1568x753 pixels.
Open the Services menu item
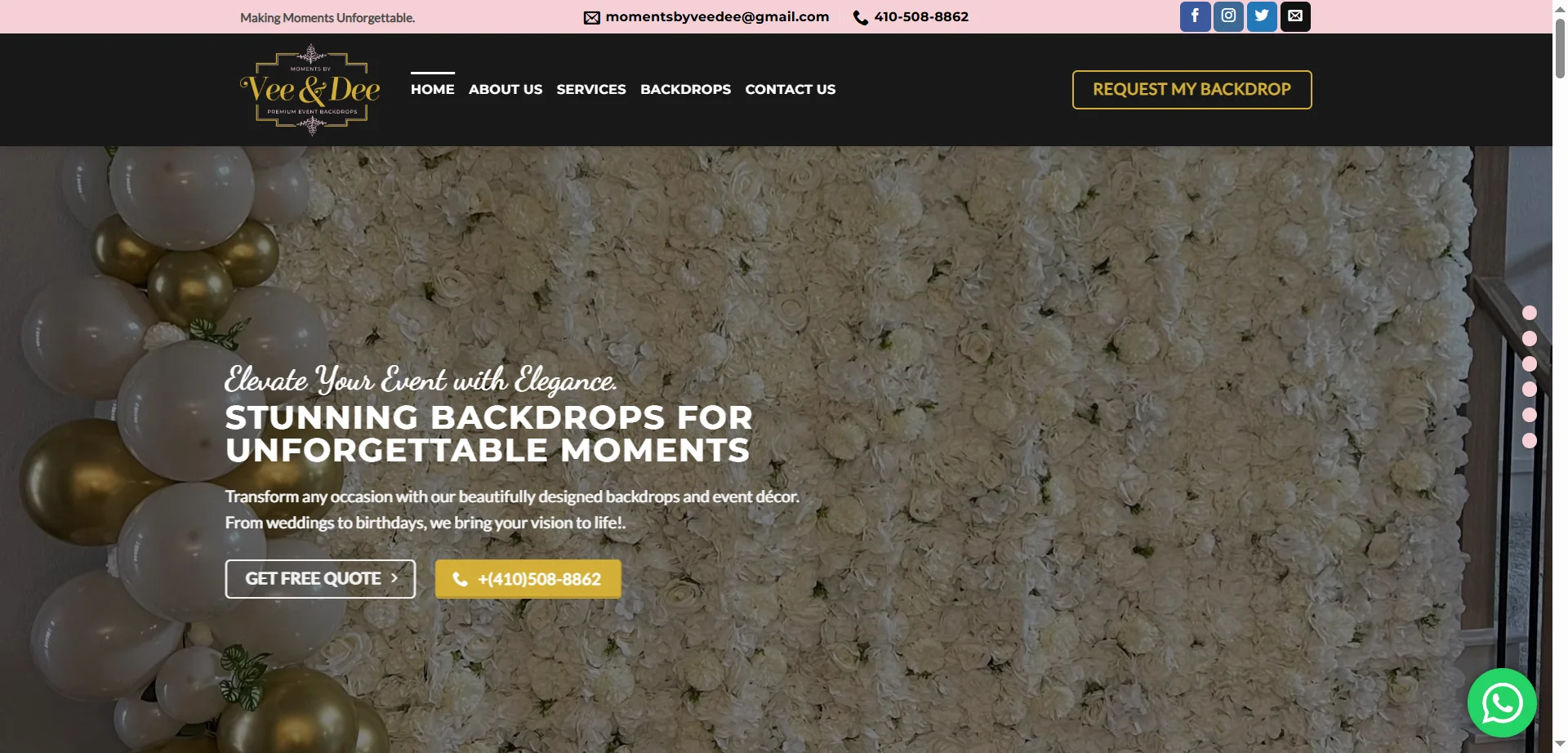point(591,89)
